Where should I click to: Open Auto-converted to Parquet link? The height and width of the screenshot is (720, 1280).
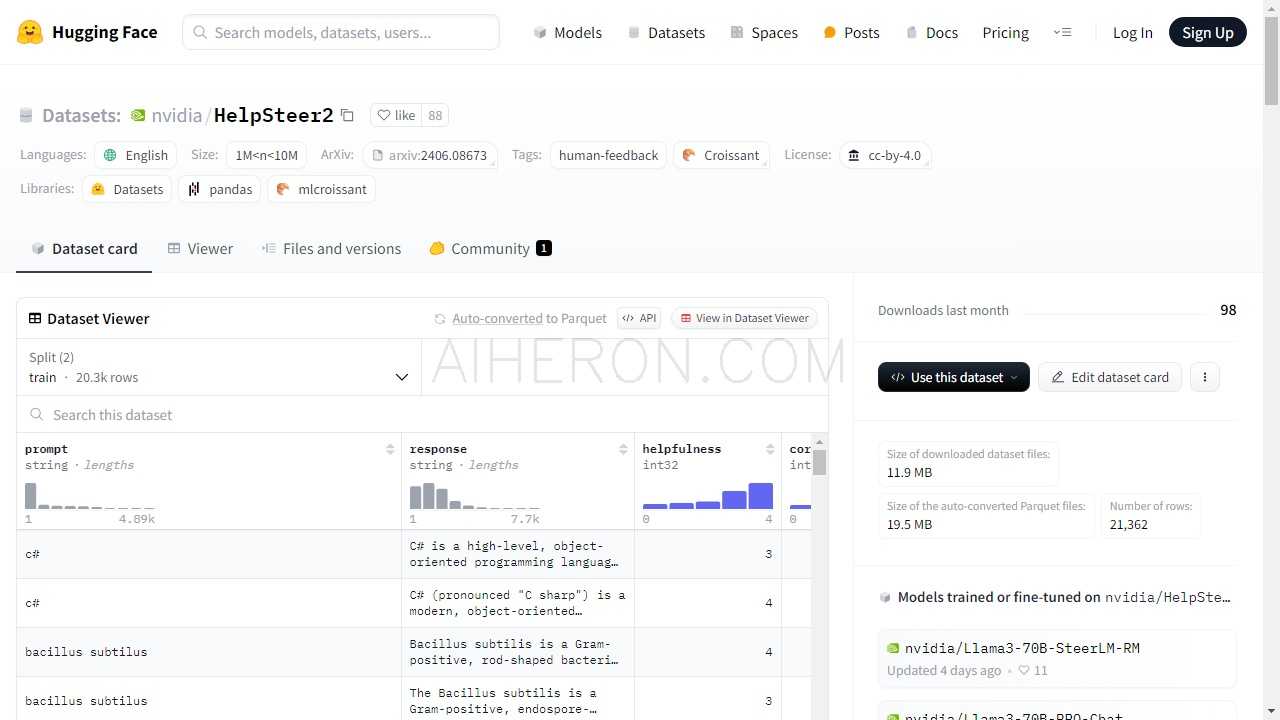coord(529,318)
